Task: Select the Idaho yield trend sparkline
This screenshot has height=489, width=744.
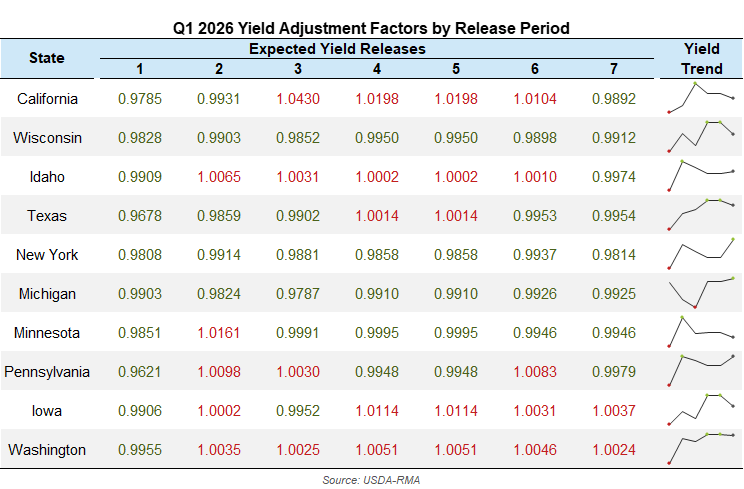Action: (x=701, y=176)
